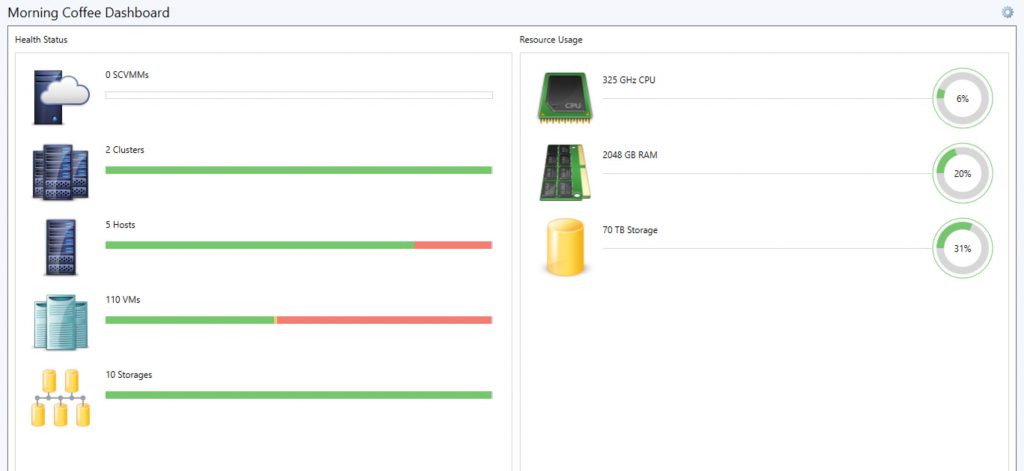Image resolution: width=1024 pixels, height=471 pixels.
Task: Click the green Clusters health bar
Action: click(298, 171)
